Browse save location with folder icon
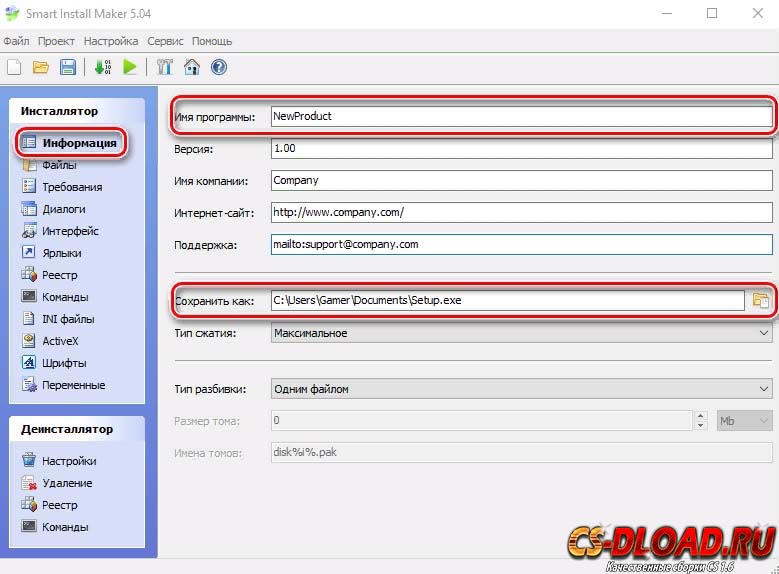The height and width of the screenshot is (574, 779). tap(760, 300)
